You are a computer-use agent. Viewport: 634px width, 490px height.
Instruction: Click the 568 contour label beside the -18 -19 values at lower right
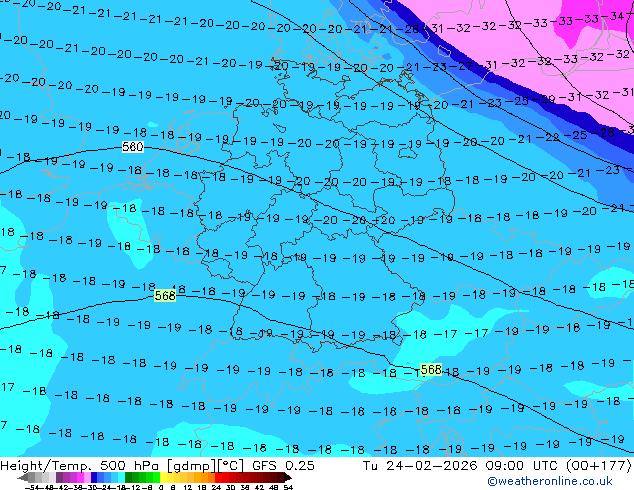[x=431, y=370]
